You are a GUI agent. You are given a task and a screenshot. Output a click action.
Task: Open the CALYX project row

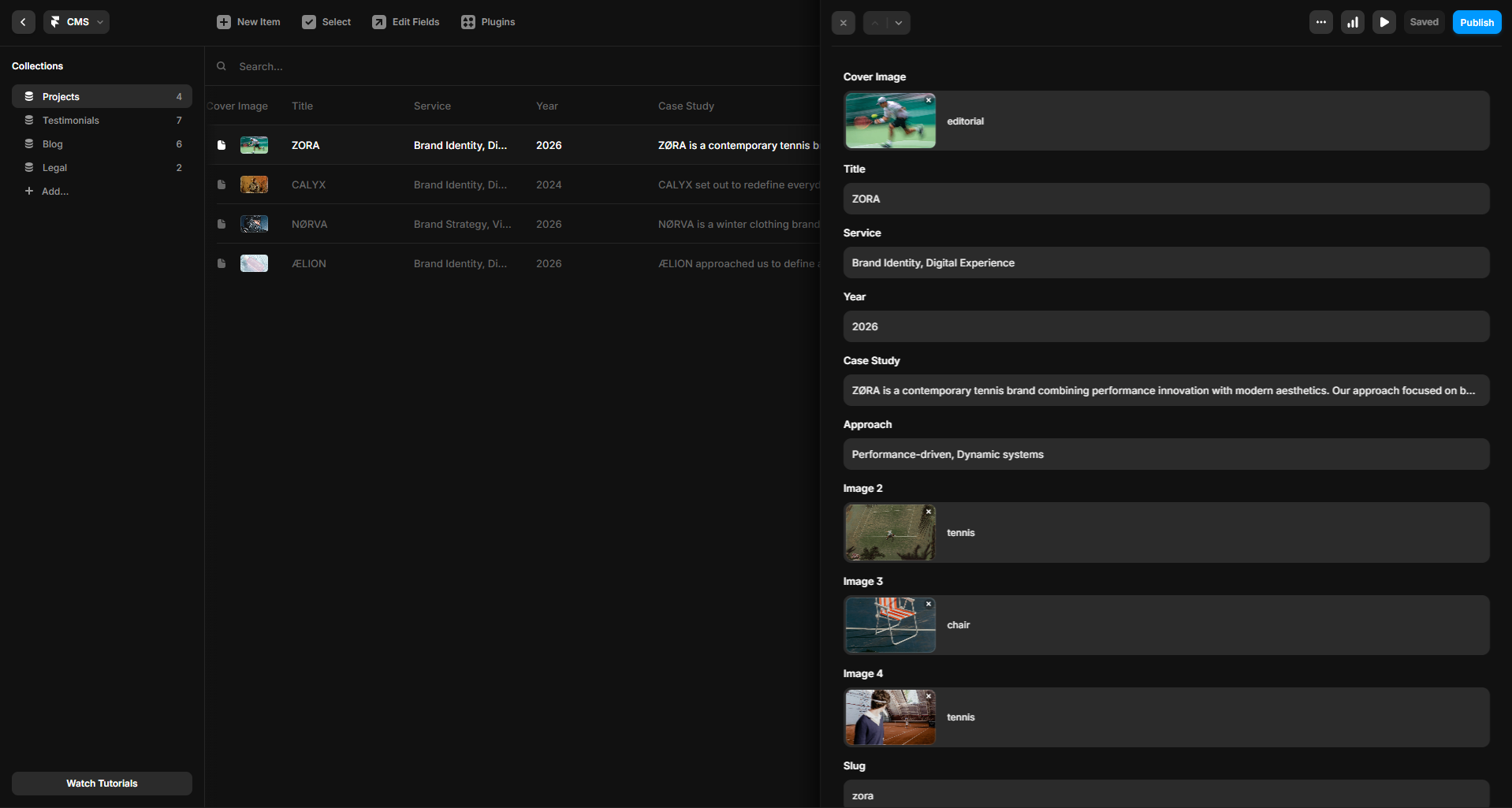click(308, 184)
